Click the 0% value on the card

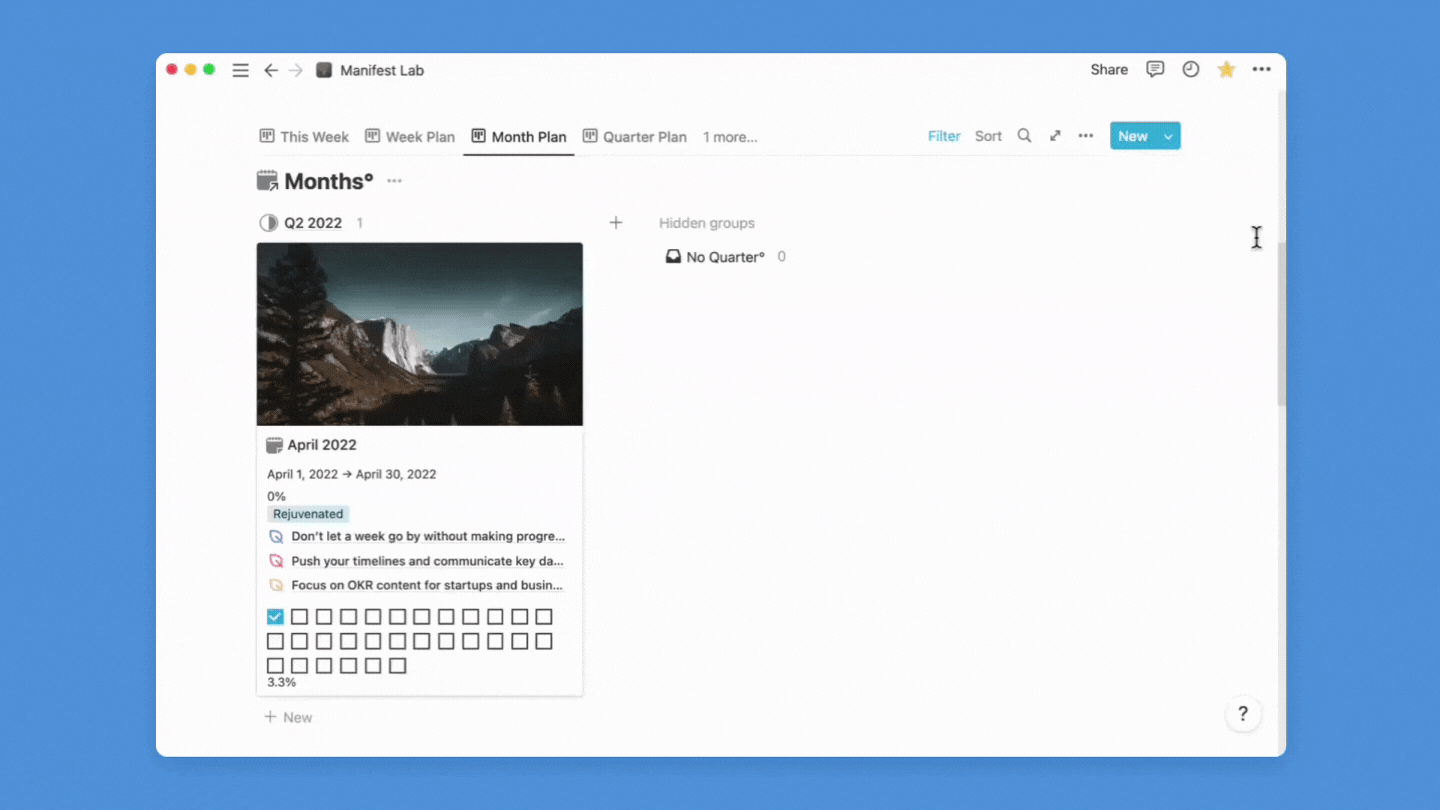[276, 496]
